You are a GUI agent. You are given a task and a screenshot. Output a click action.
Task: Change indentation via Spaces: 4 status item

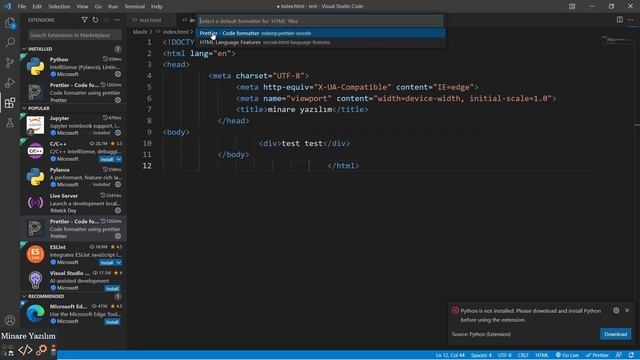pos(481,355)
